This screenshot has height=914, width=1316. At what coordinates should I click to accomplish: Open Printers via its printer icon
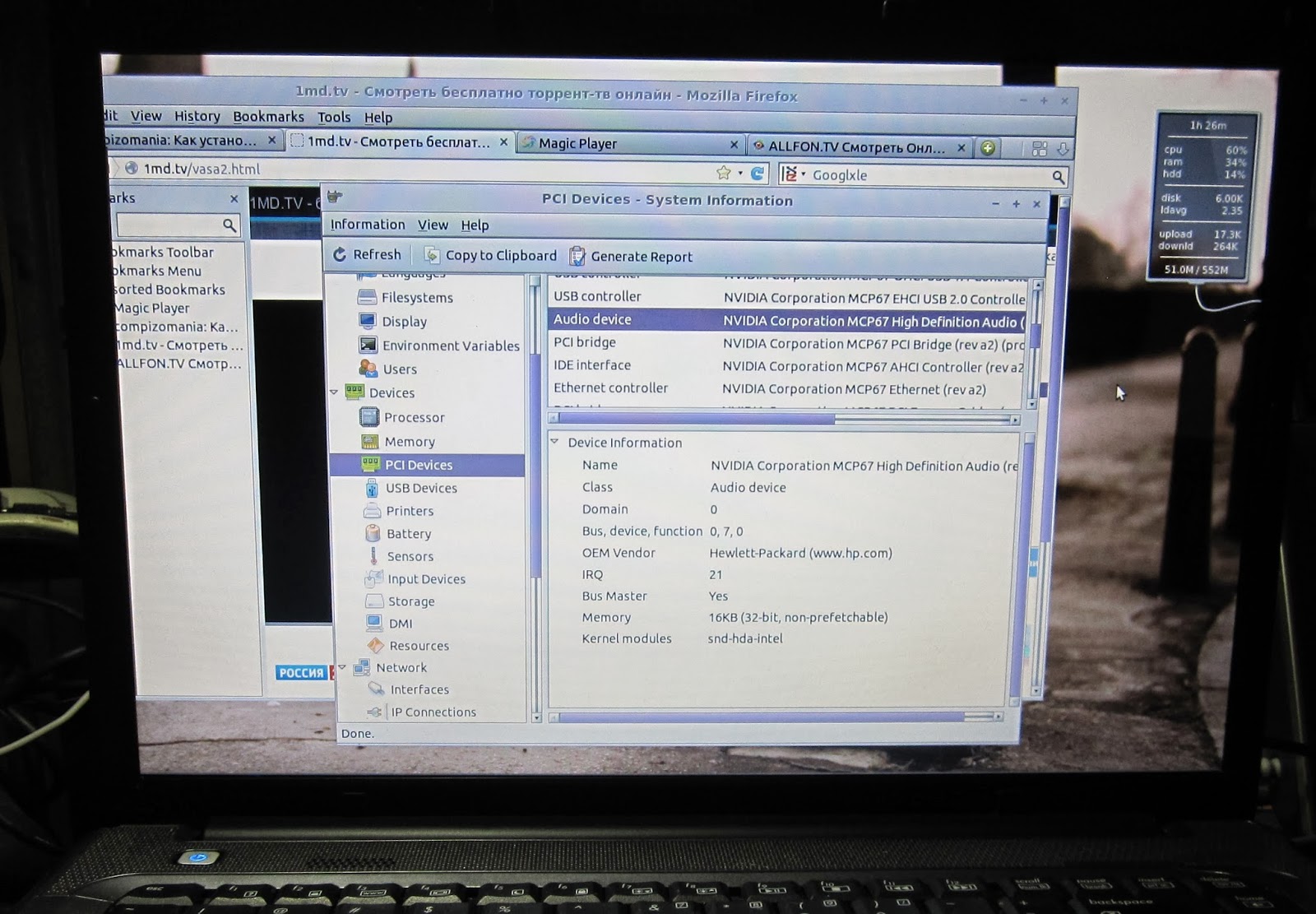click(x=372, y=511)
